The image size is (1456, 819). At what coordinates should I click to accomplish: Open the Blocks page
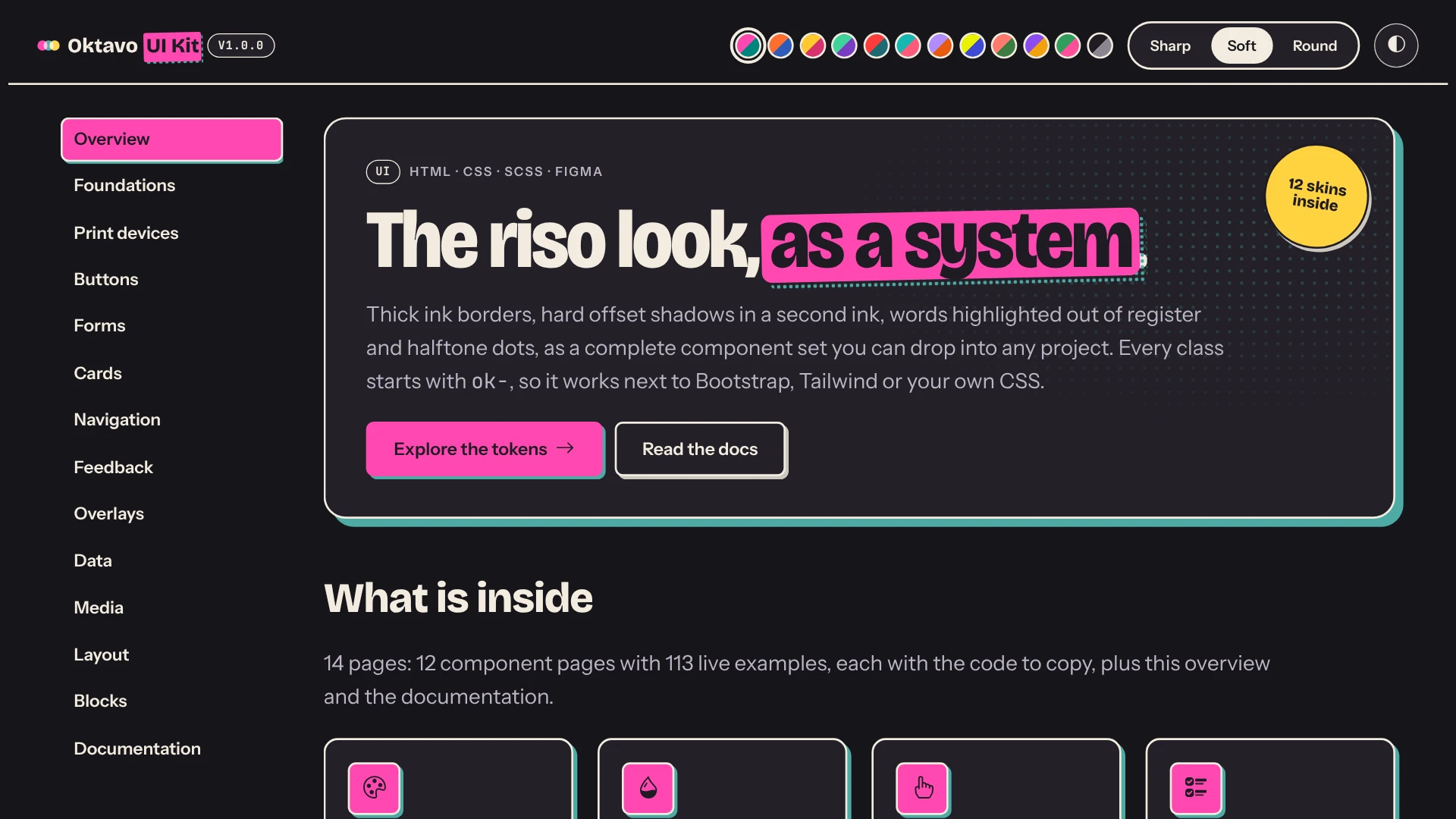[171, 701]
